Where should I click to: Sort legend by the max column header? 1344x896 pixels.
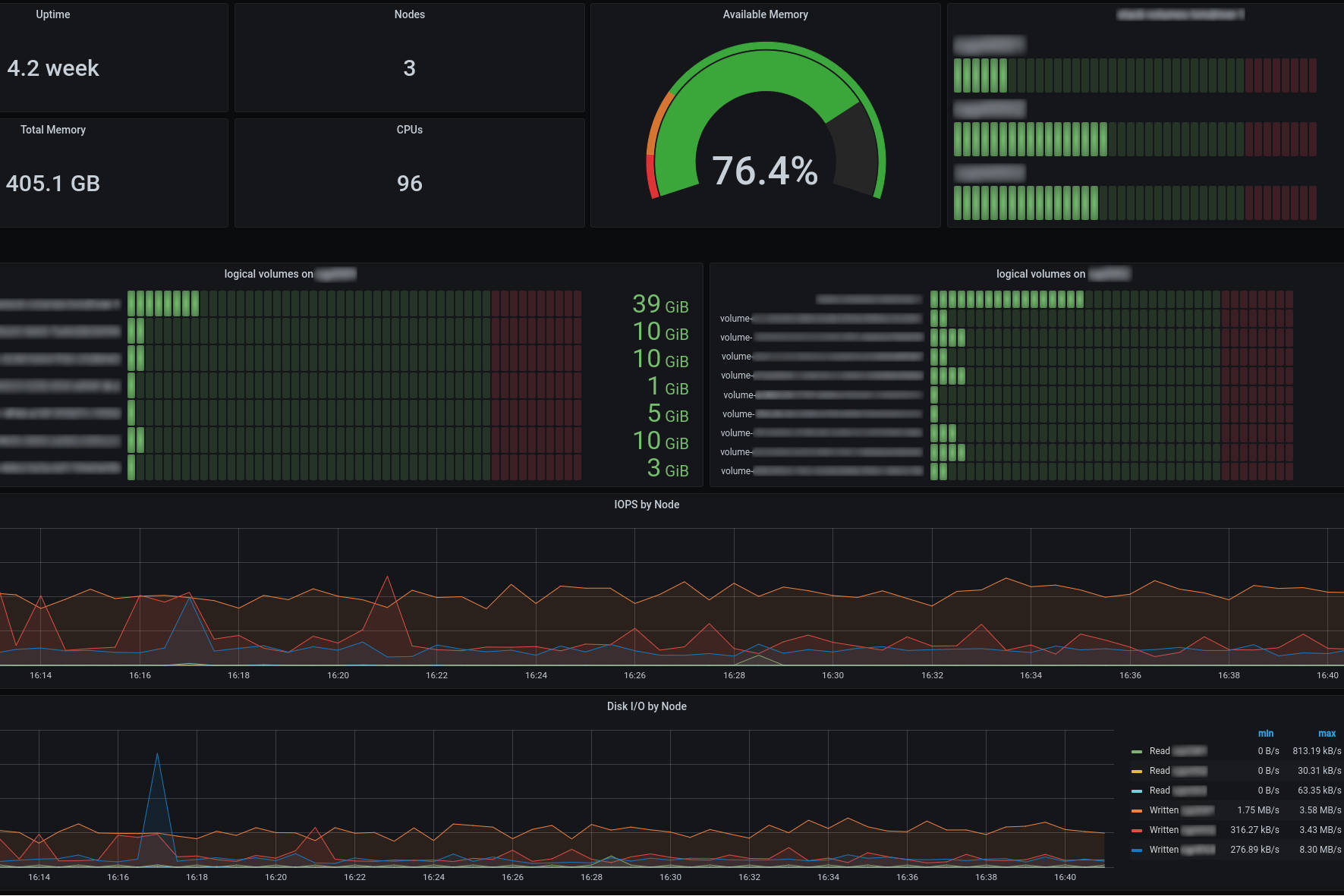1327,734
